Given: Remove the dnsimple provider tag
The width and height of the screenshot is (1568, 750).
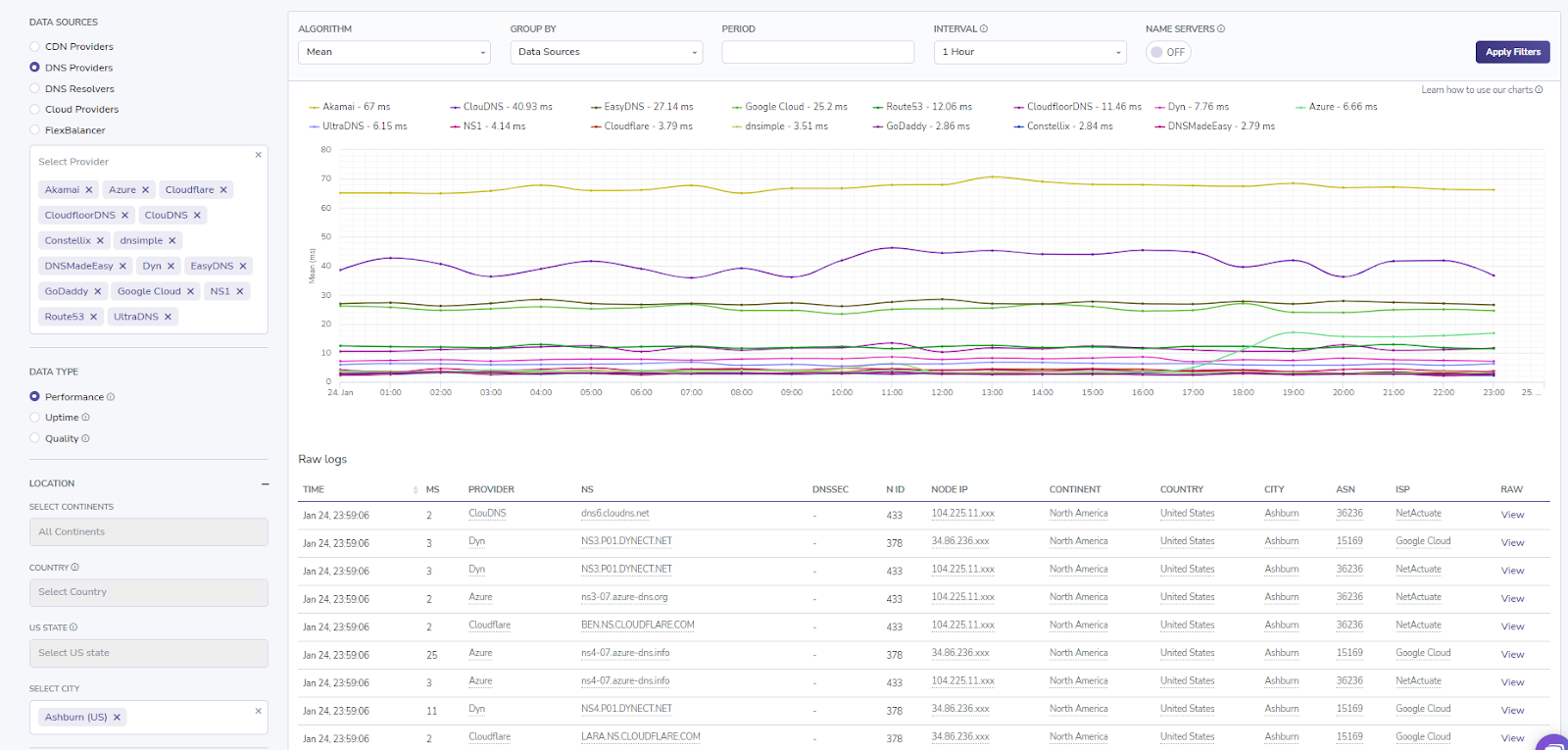Looking at the screenshot, I should pyautogui.click(x=172, y=241).
